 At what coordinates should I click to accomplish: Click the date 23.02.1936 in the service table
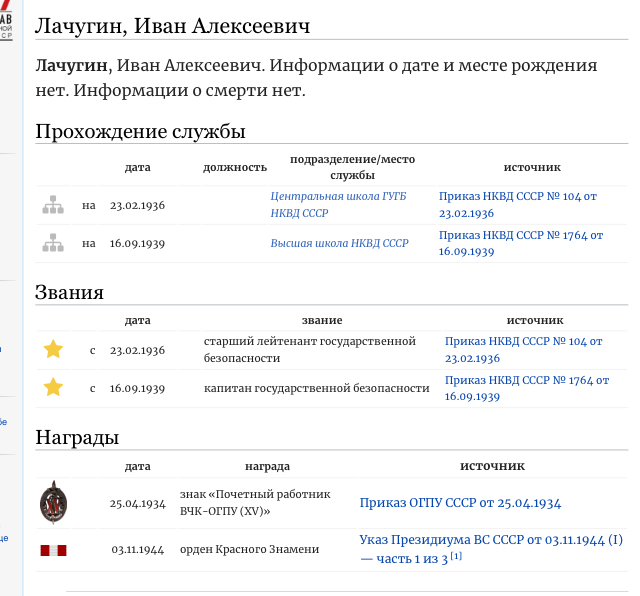[138, 205]
